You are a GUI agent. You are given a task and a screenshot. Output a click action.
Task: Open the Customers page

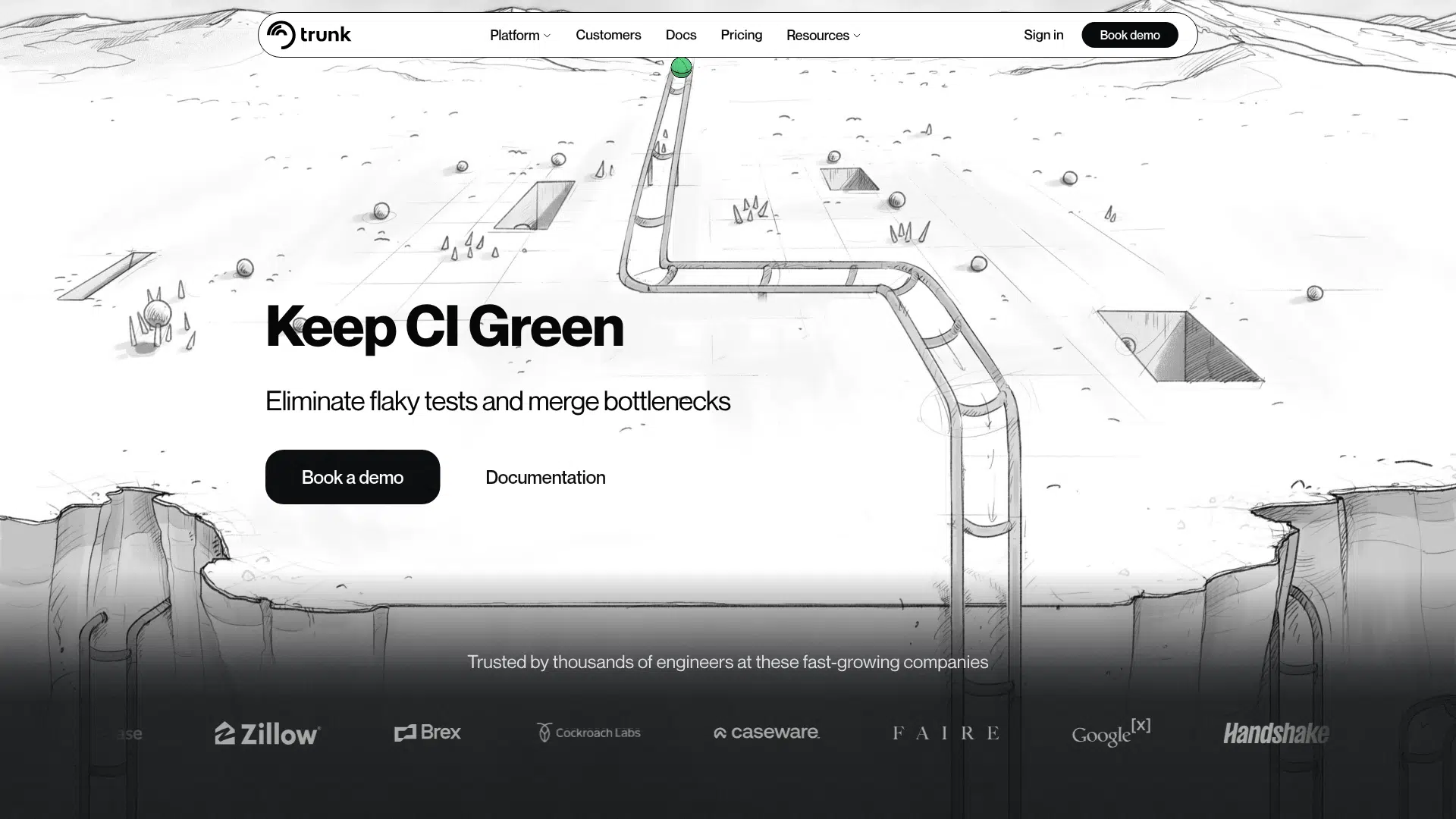(608, 35)
